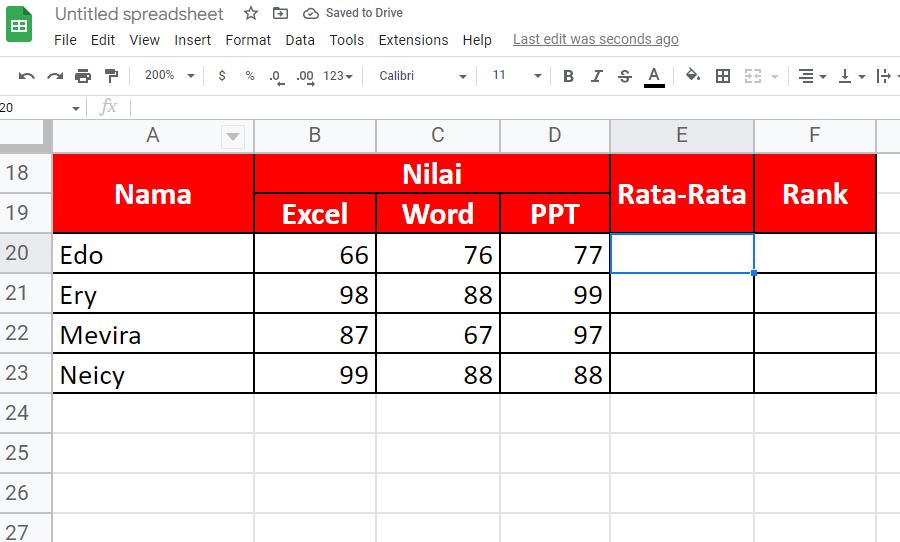Image resolution: width=900 pixels, height=542 pixels.
Task: Open the more formats 123 dropdown
Action: pos(338,76)
